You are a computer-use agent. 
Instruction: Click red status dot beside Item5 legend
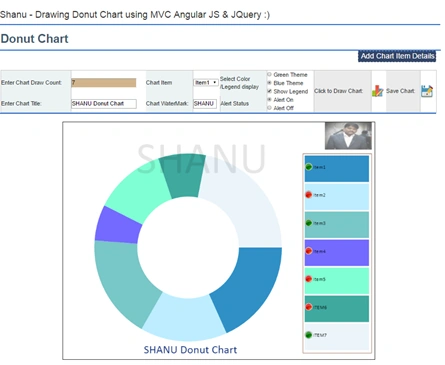click(x=309, y=279)
